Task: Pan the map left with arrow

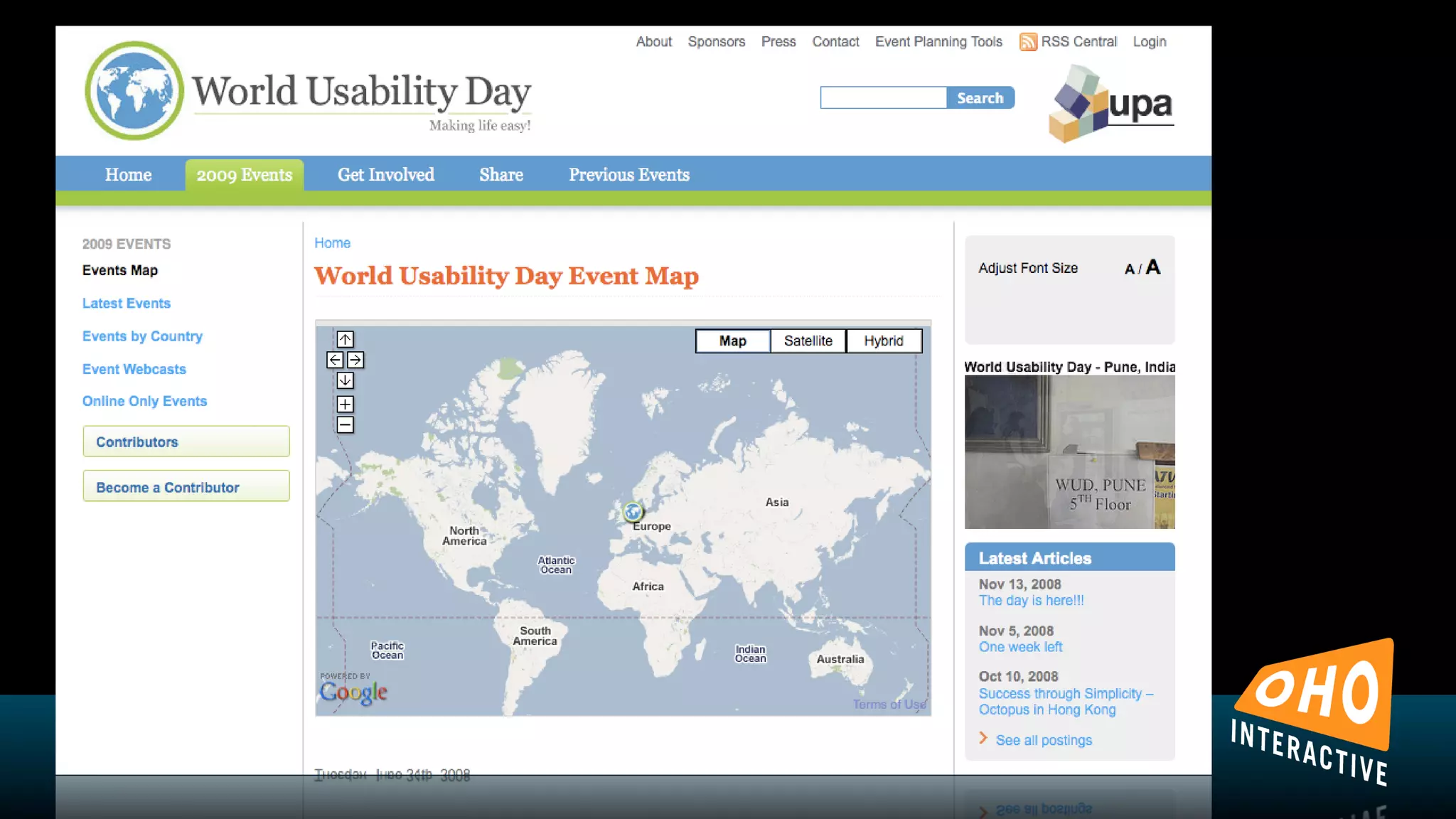Action: tap(335, 360)
